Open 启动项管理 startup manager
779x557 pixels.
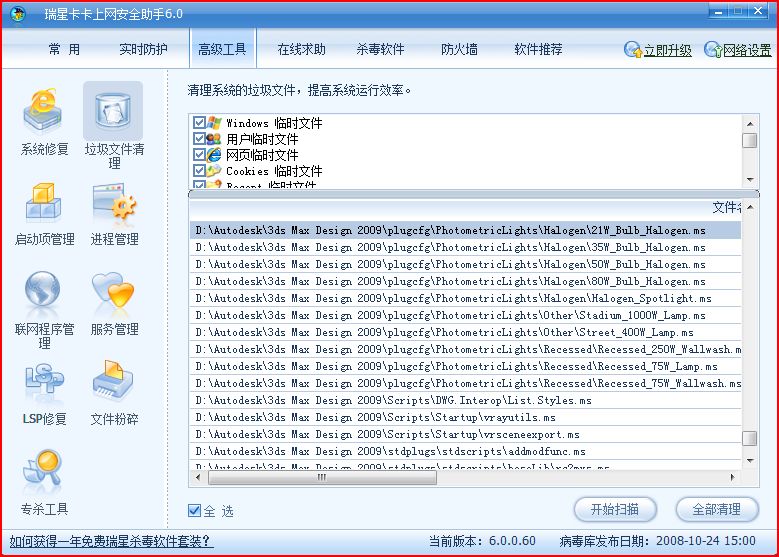point(44,214)
